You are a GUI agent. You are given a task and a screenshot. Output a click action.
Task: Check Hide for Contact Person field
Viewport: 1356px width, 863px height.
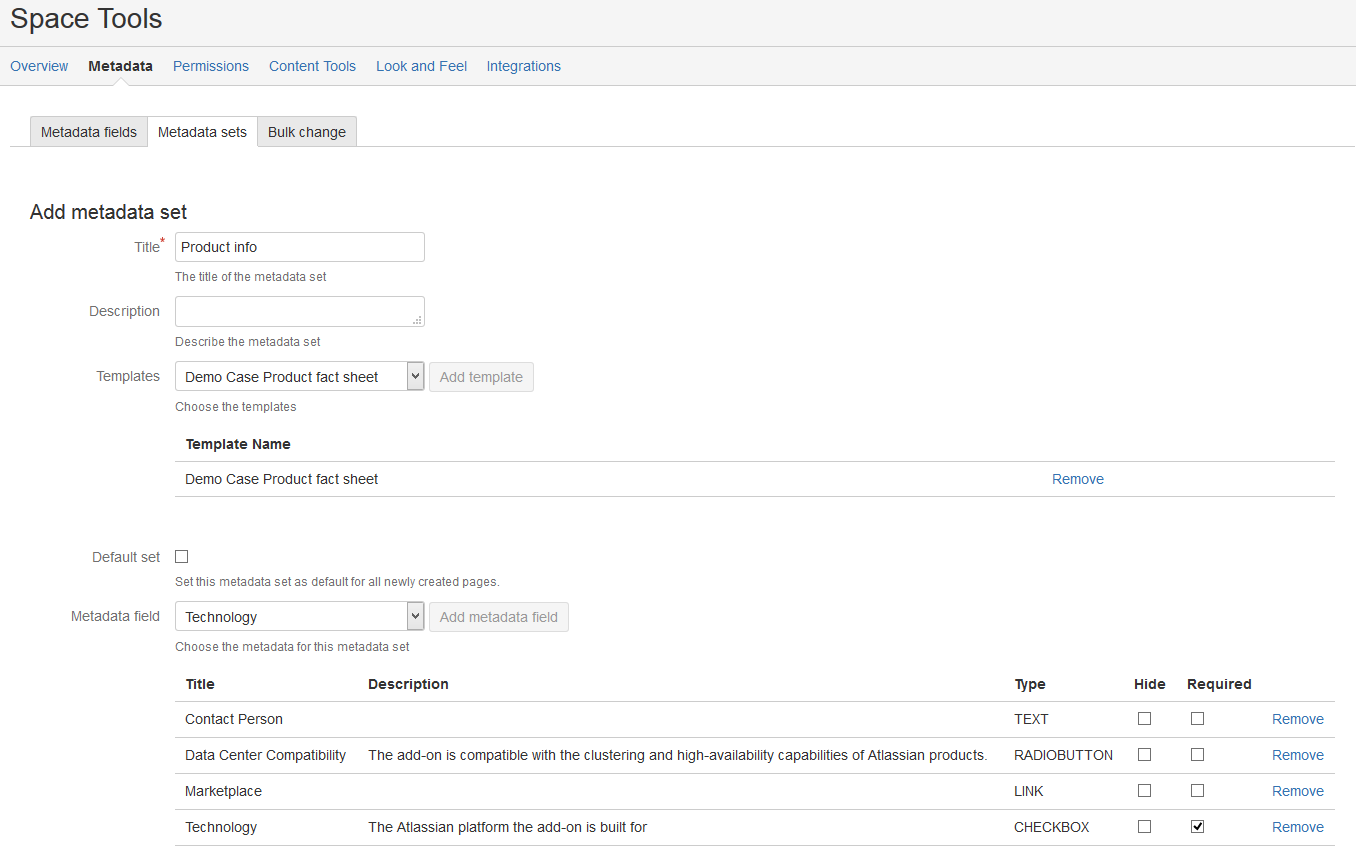(1144, 719)
